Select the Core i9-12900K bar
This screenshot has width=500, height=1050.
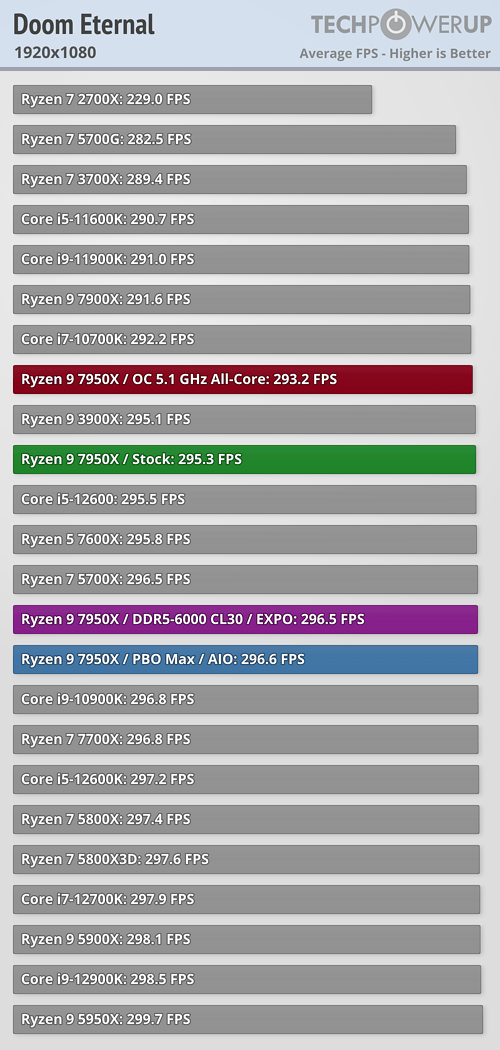coord(247,979)
